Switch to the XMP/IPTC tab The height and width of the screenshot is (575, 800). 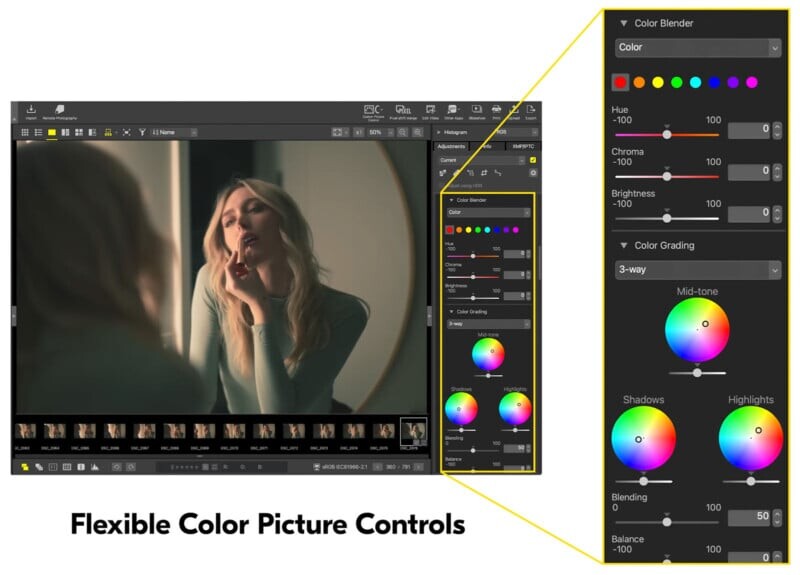[523, 146]
